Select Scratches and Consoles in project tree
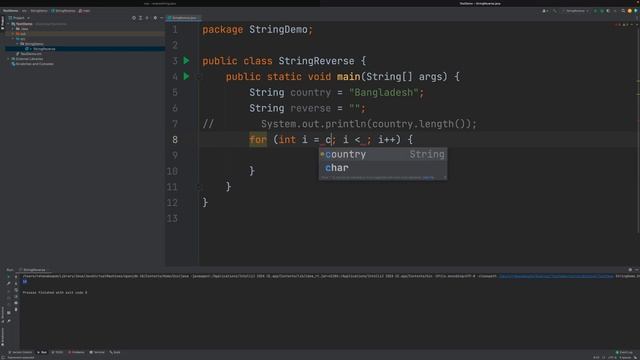The height and width of the screenshot is (360, 640). pos(33,64)
